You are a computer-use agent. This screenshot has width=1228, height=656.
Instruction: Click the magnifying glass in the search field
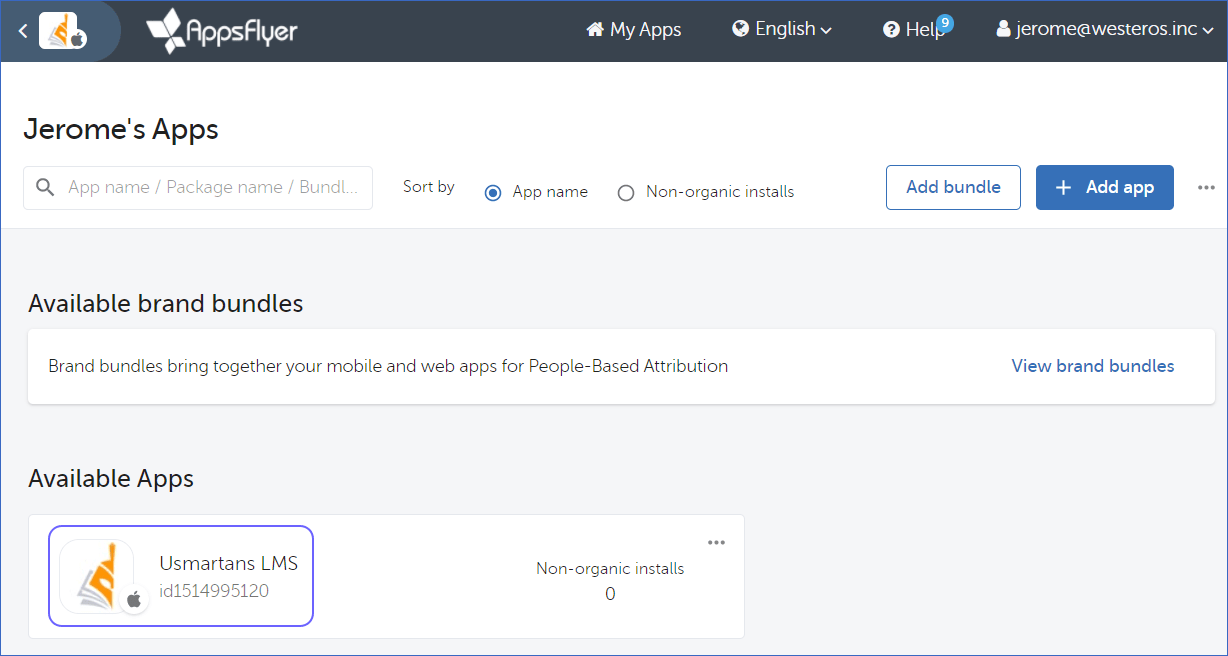pyautogui.click(x=45, y=187)
